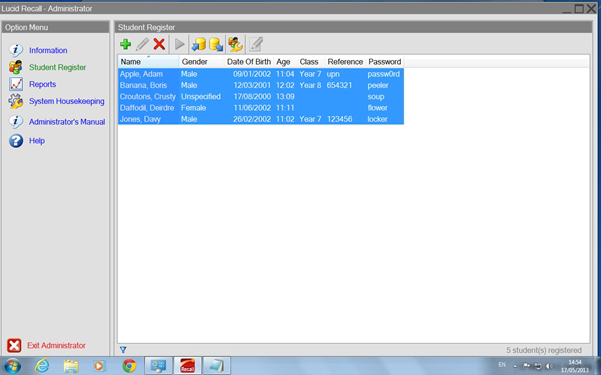Click the pencil Edit student icon

pos(142,44)
